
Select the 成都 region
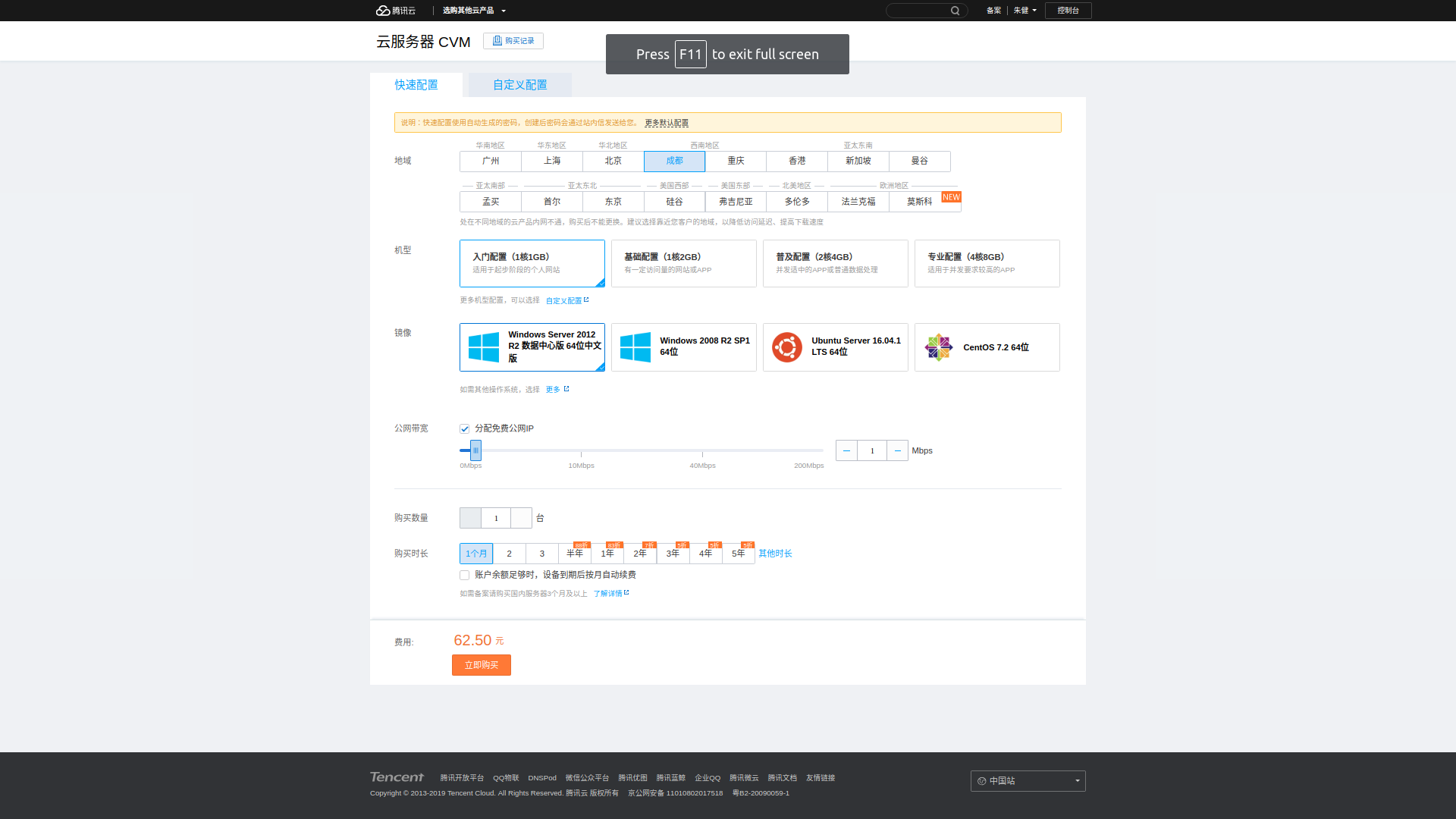[675, 161]
